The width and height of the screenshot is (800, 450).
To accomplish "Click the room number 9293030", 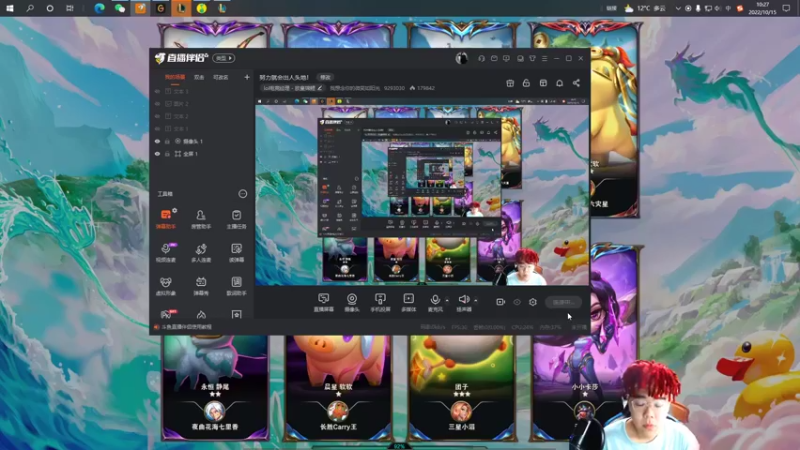I will pyautogui.click(x=394, y=88).
